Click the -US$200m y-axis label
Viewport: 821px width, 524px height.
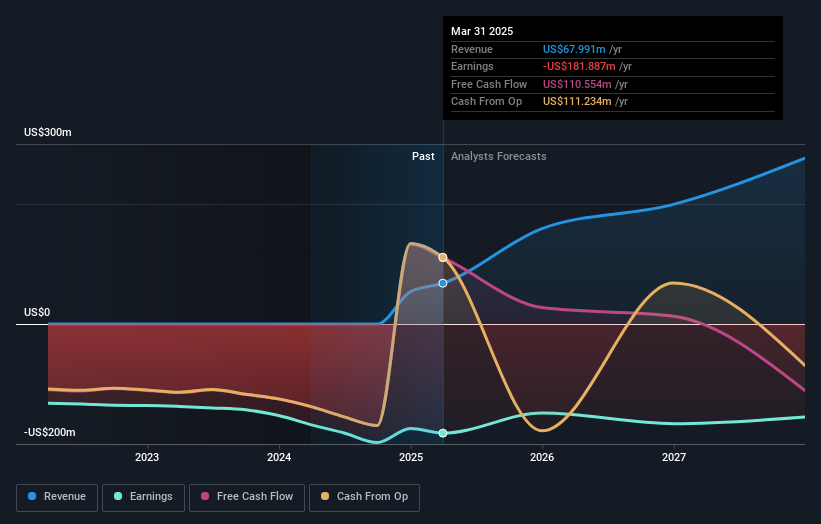(50, 432)
